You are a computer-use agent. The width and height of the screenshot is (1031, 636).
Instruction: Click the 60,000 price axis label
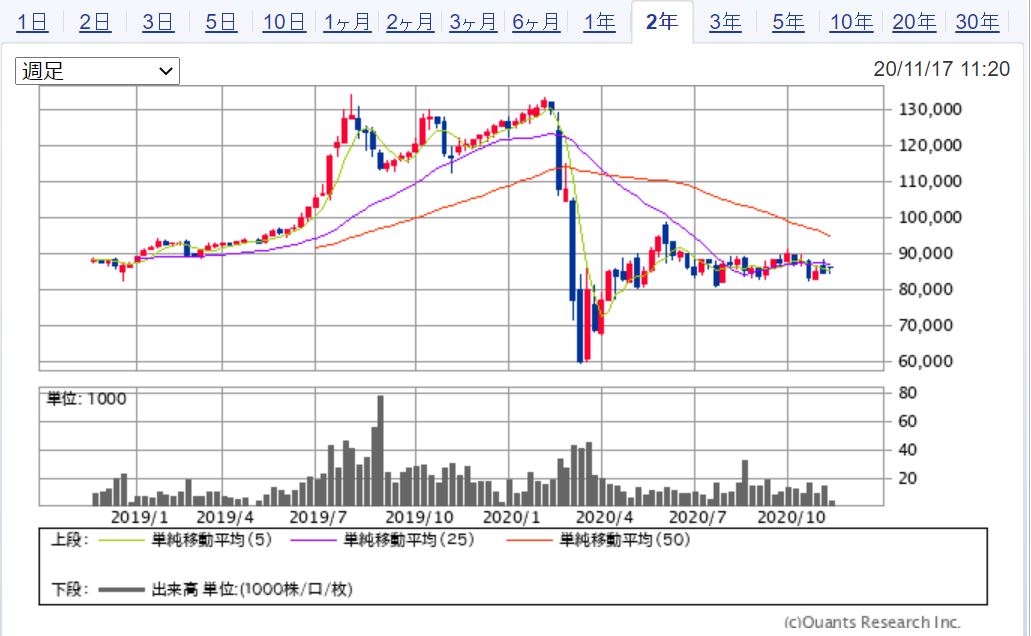(x=925, y=361)
